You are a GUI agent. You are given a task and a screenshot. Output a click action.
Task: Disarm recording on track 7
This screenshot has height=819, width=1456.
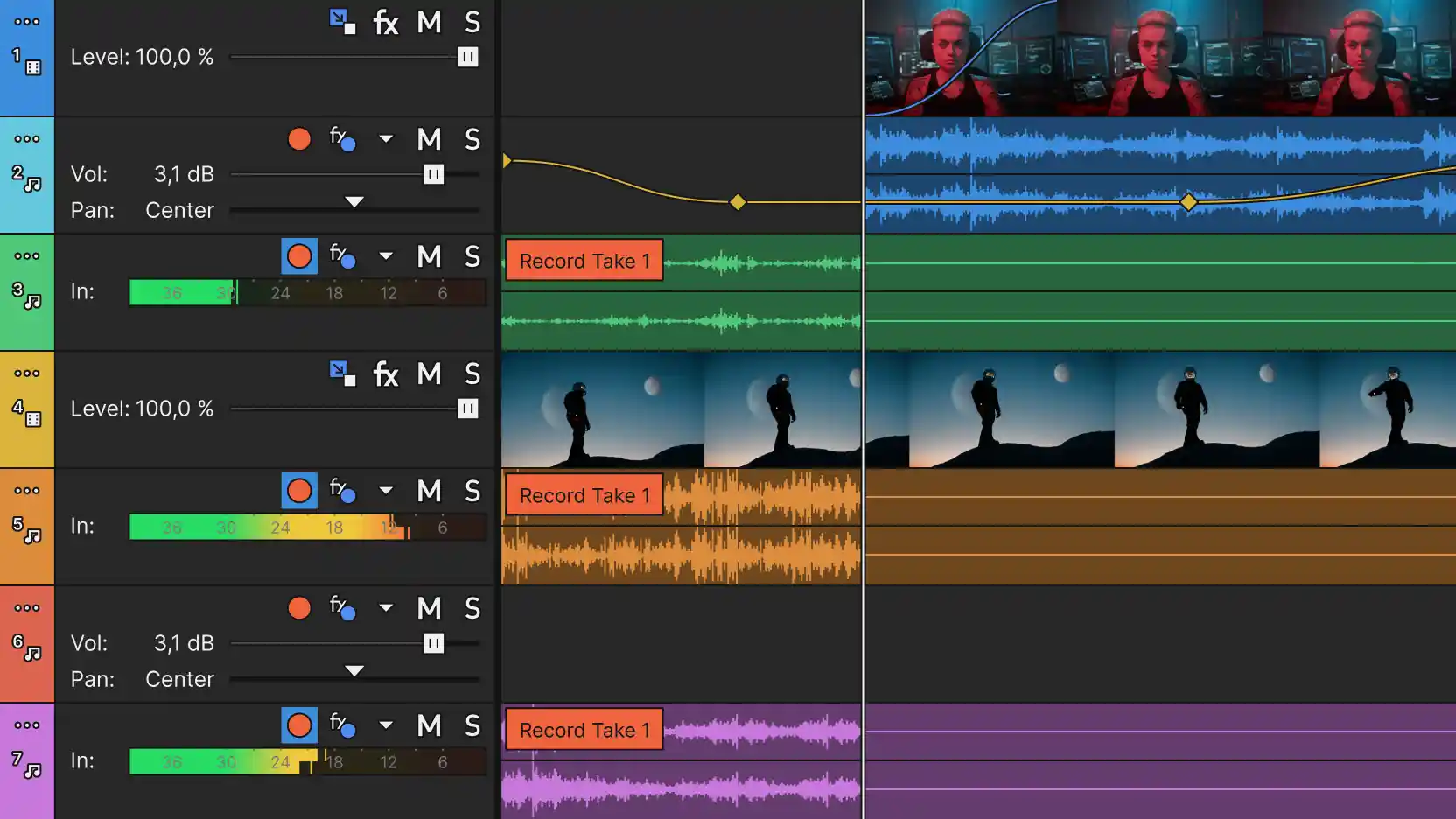click(x=299, y=725)
